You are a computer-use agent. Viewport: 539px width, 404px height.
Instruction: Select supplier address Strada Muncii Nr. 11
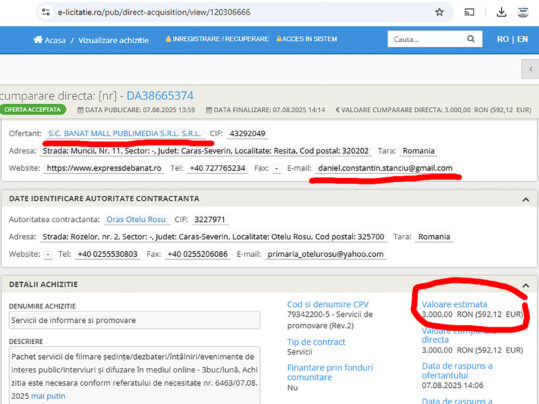point(206,151)
